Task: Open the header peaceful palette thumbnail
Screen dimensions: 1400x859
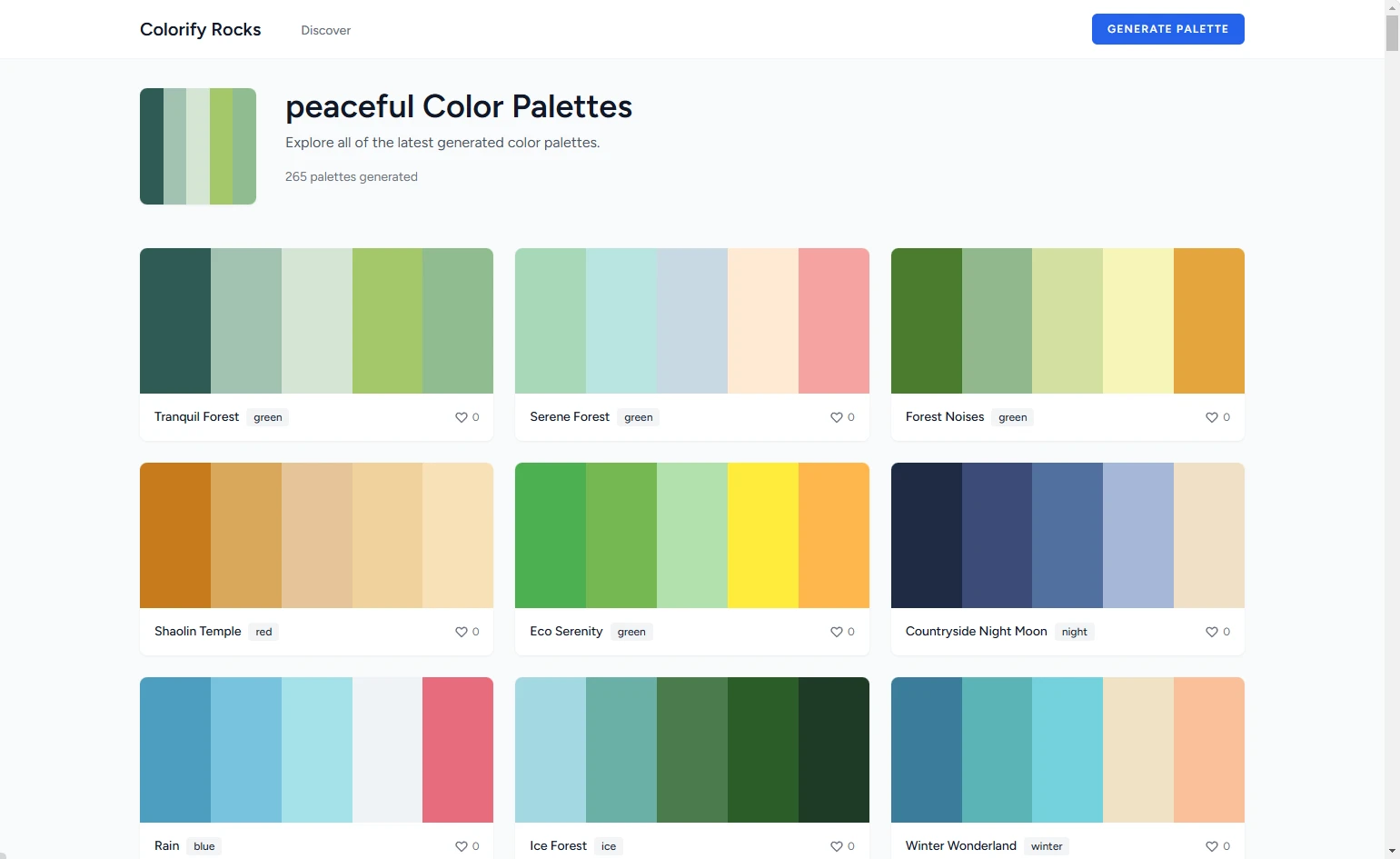Action: (x=198, y=146)
